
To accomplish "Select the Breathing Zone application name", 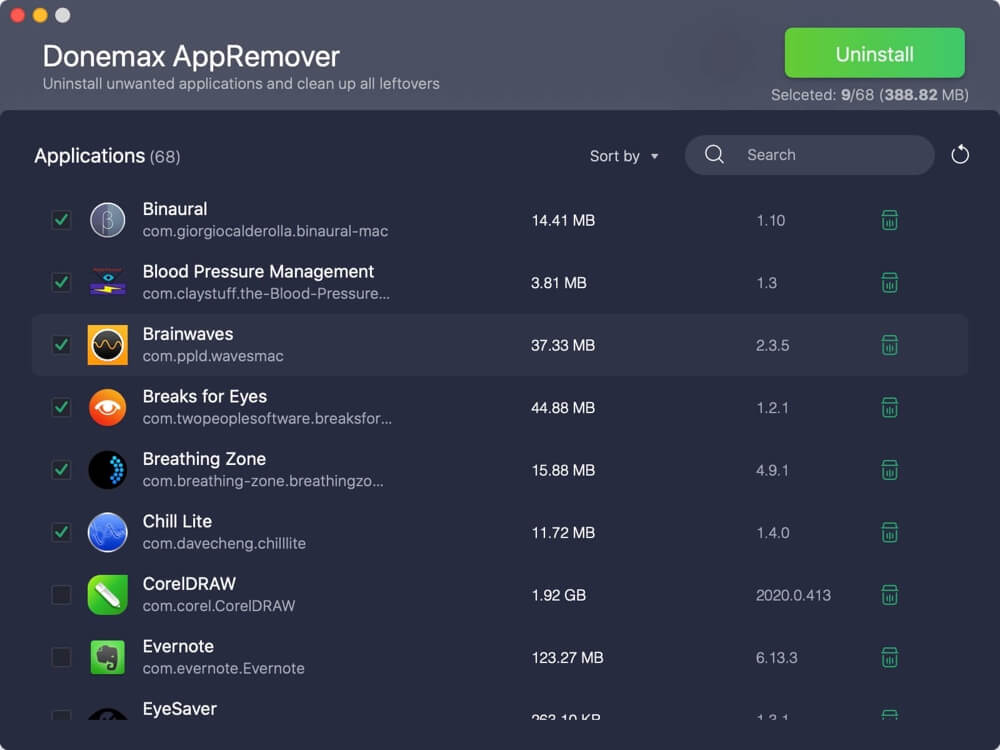I will pos(204,459).
